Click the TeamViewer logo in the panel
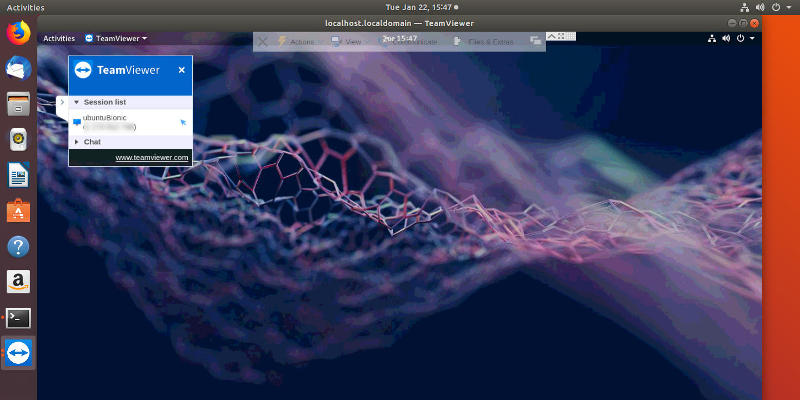The image size is (800, 400). pyautogui.click(x=83, y=70)
